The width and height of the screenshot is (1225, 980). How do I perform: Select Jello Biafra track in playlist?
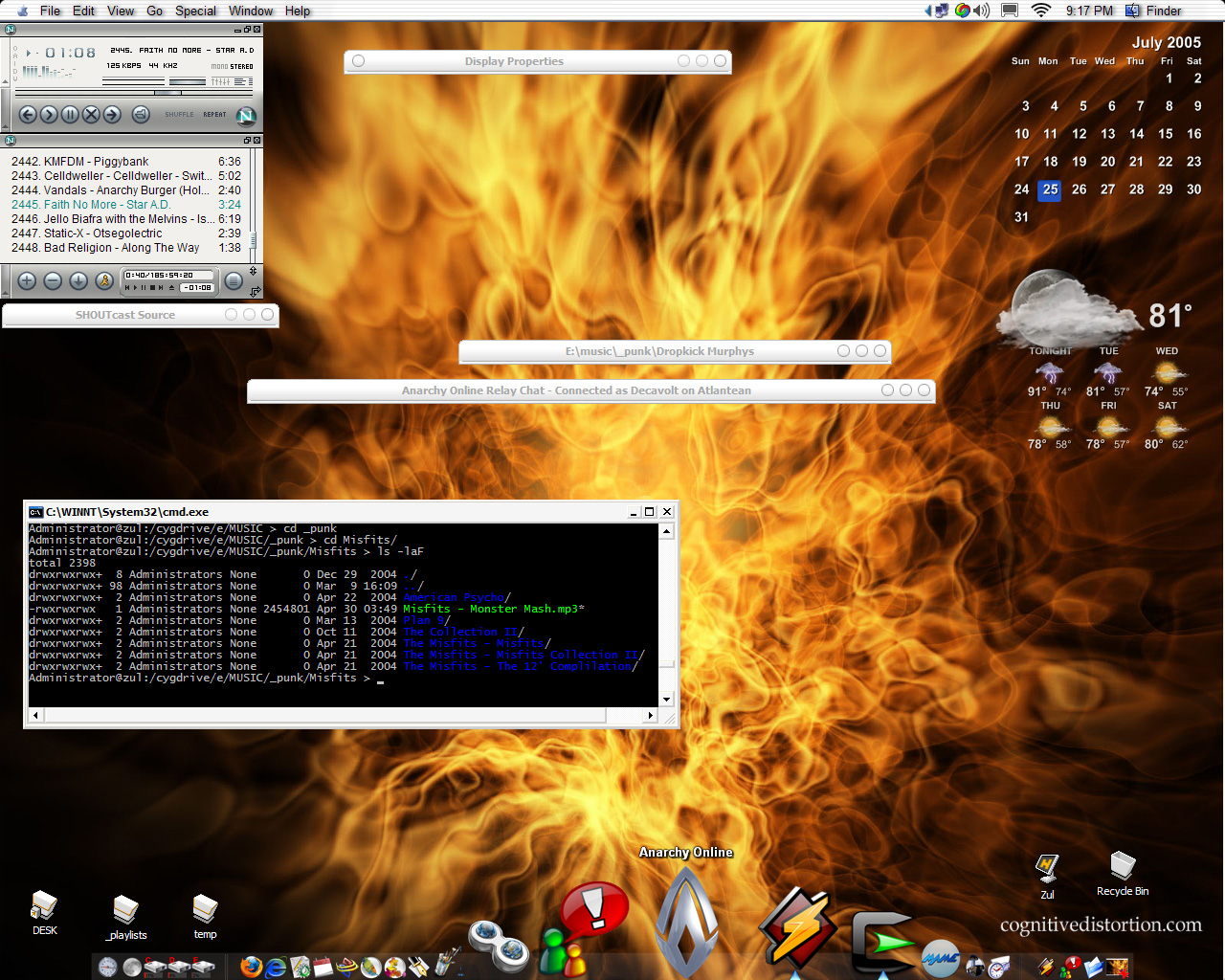tap(113, 219)
